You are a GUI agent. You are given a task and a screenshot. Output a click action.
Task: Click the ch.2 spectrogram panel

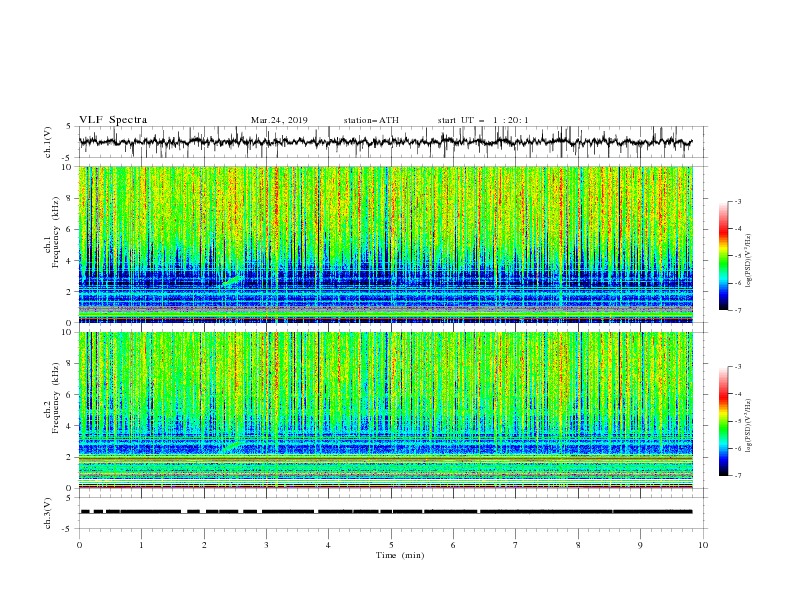tap(385, 410)
